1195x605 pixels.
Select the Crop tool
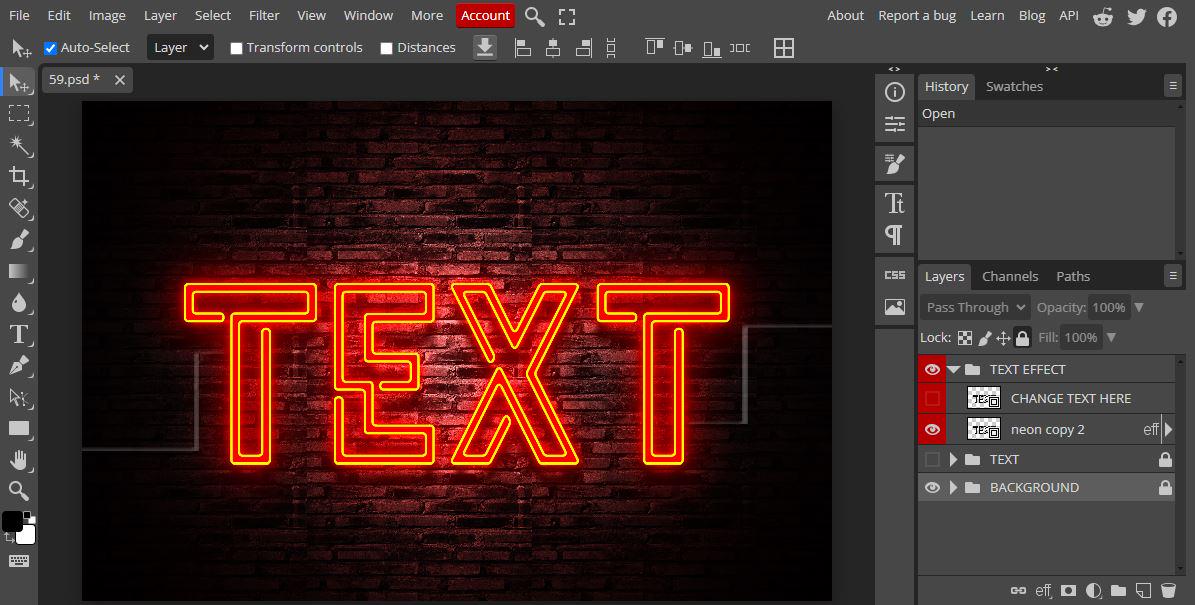(20, 177)
